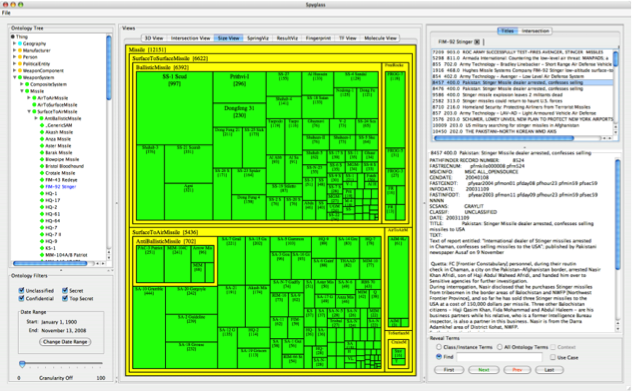Image resolution: width=632 pixels, height=392 pixels.
Task: Click the Granularity slider handle
Action: click(x=22, y=364)
